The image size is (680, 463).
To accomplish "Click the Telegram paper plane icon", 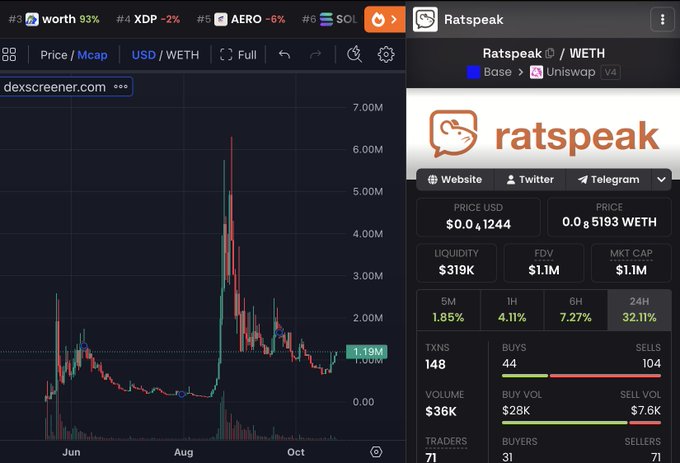I will pos(582,179).
